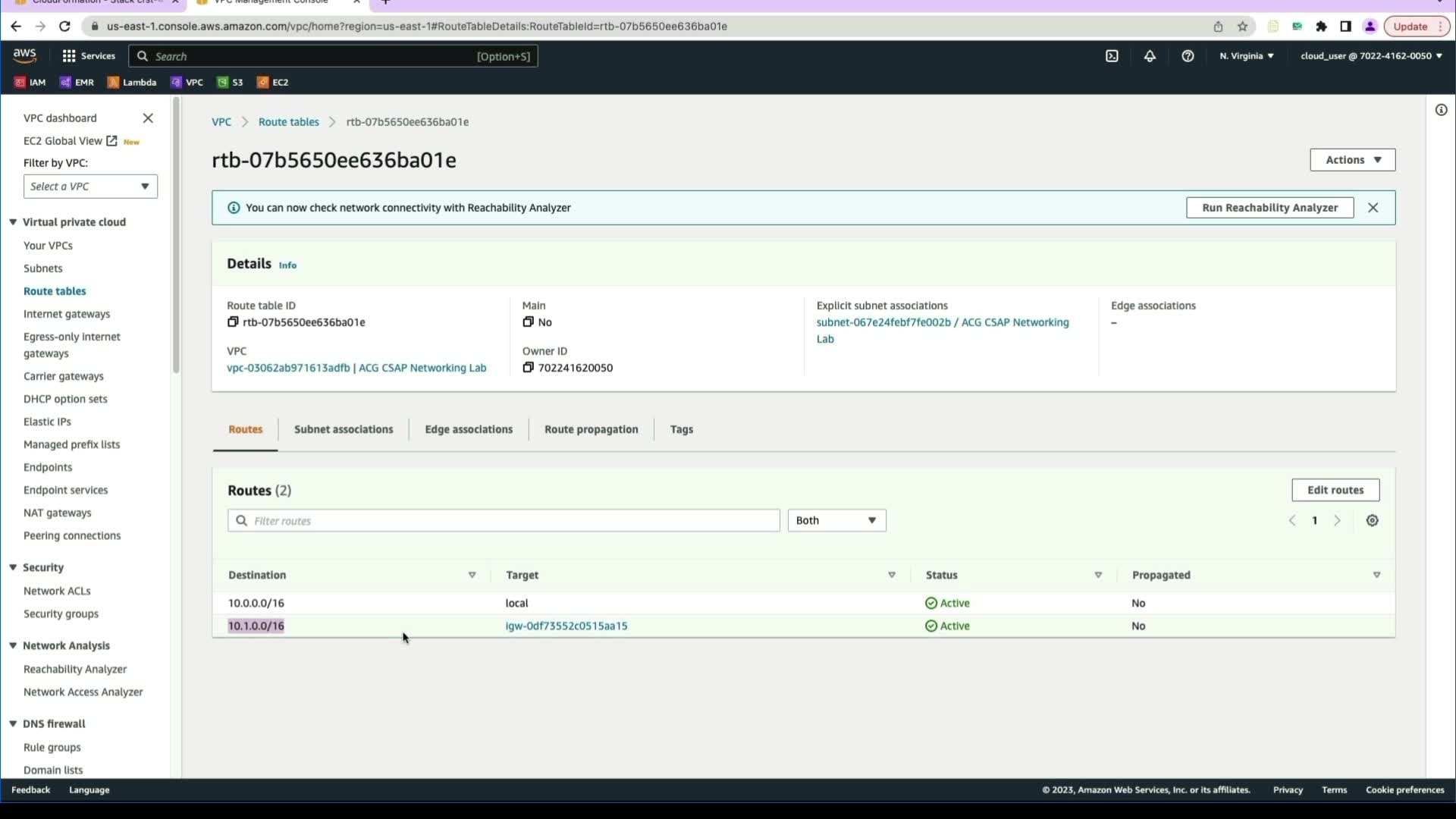The image size is (1456, 819).
Task: Open the Actions dropdown button
Action: (x=1352, y=160)
